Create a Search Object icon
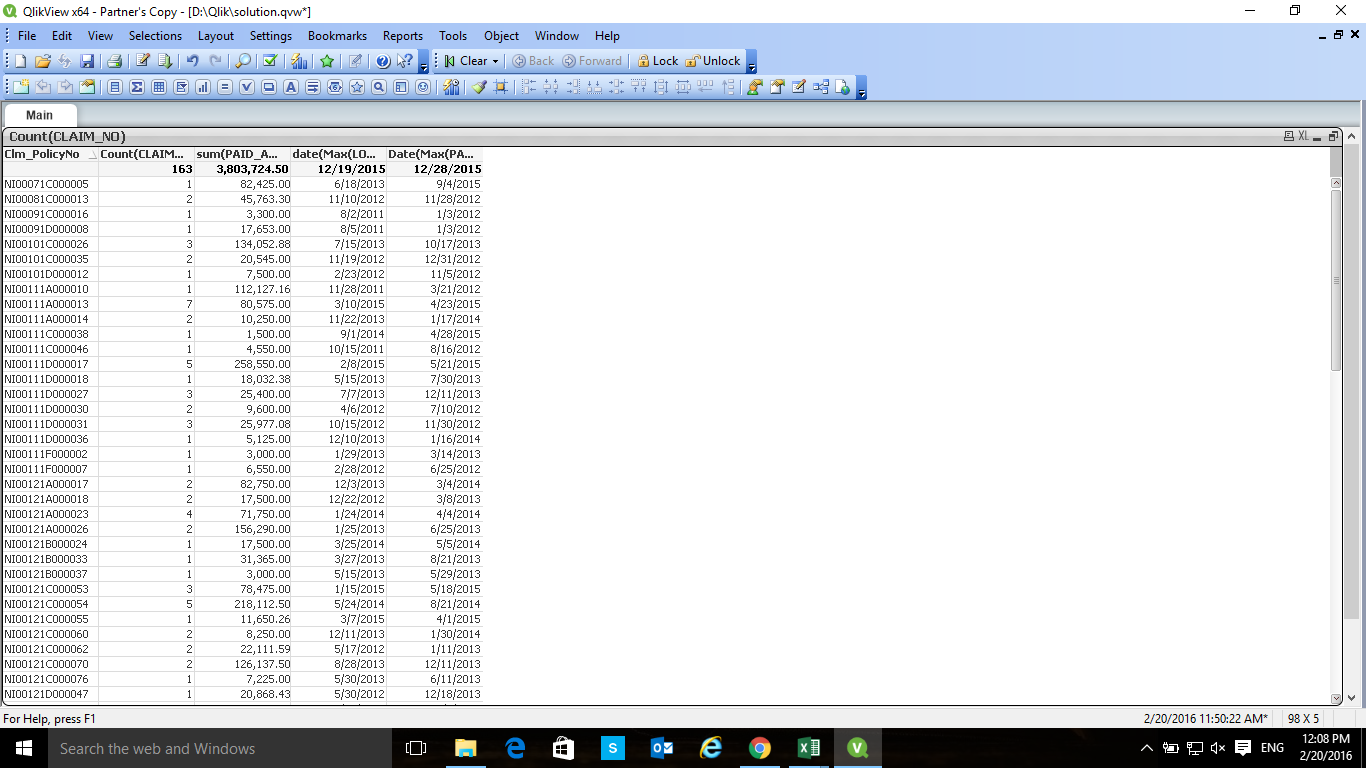Screen dimensions: 1366x768 point(378,87)
